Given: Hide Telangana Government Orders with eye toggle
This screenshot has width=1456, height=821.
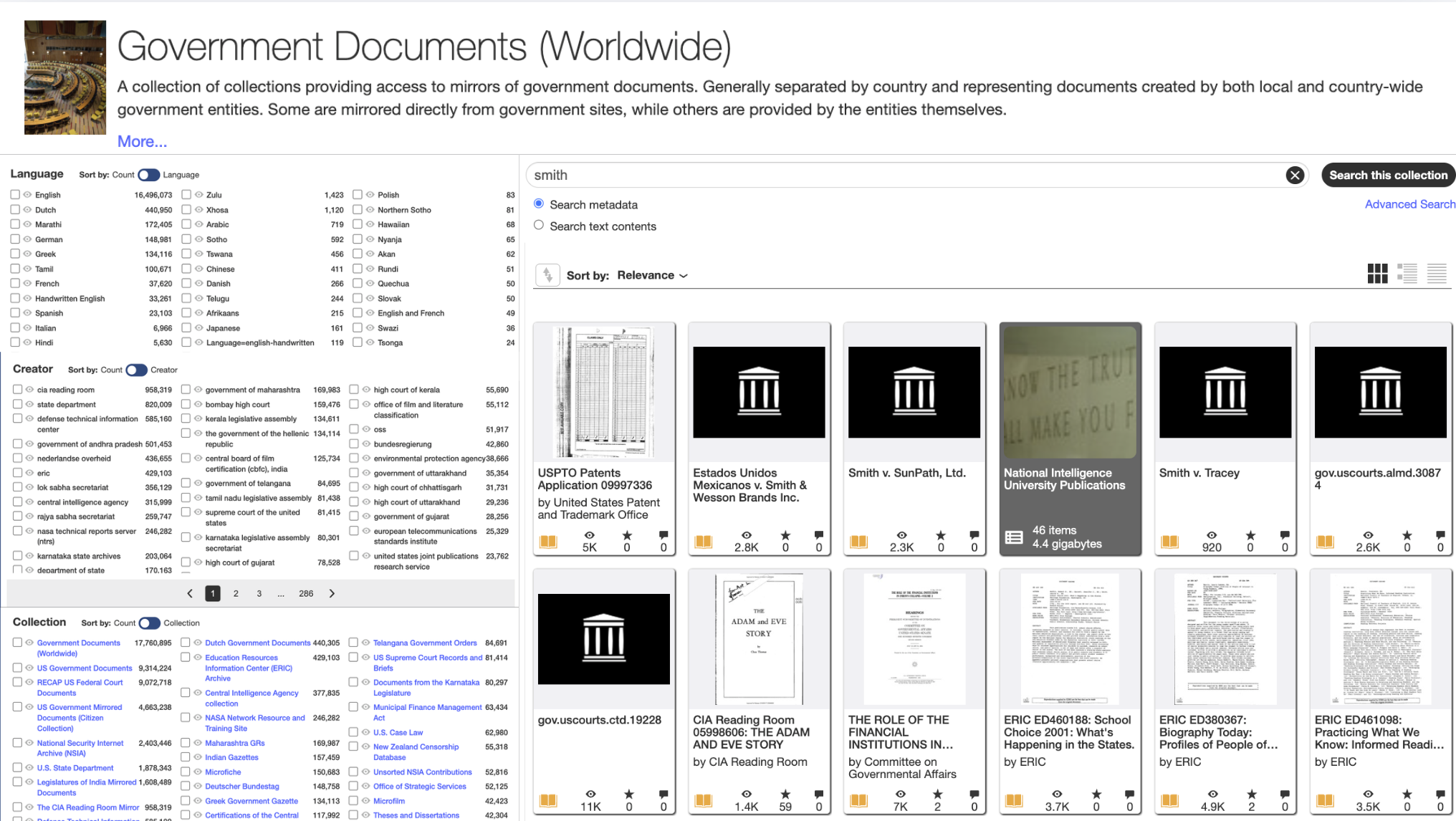Looking at the screenshot, I should coord(365,643).
